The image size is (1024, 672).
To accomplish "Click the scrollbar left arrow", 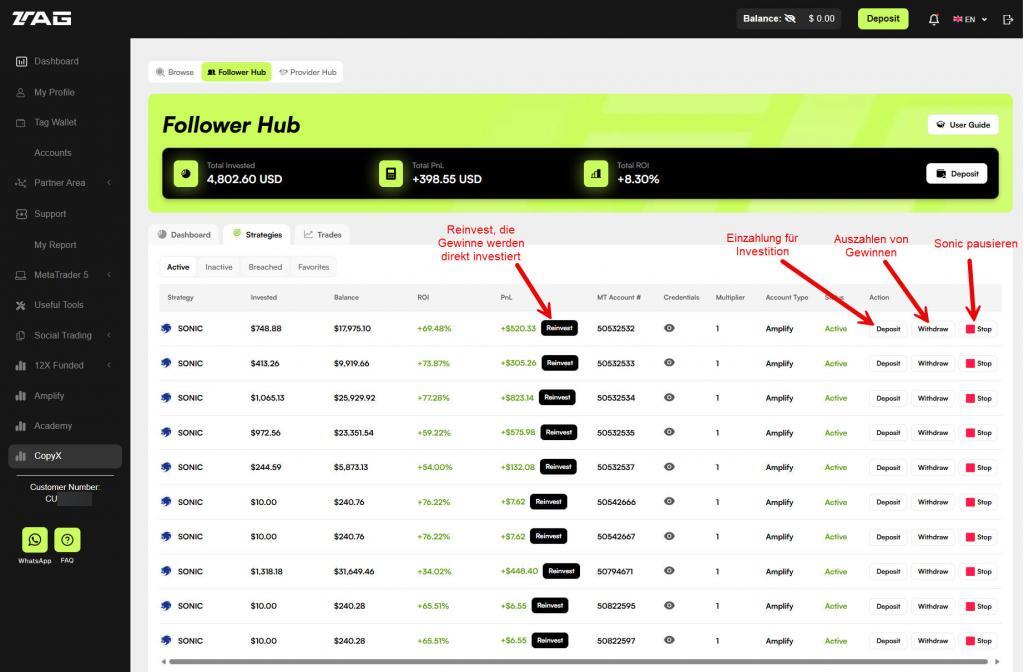I will (163, 662).
